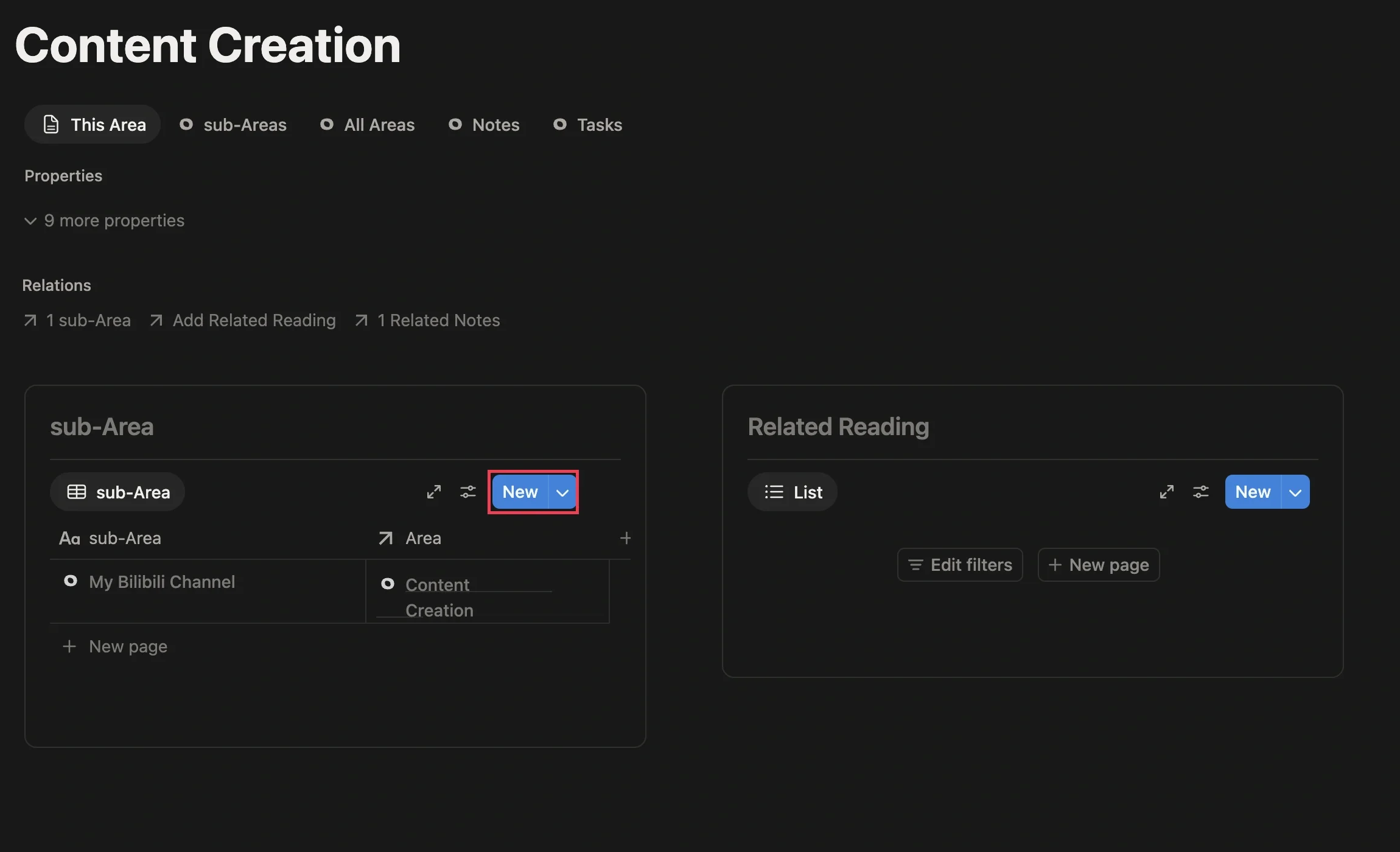
Task: Open the This Area tab
Action: (x=93, y=125)
